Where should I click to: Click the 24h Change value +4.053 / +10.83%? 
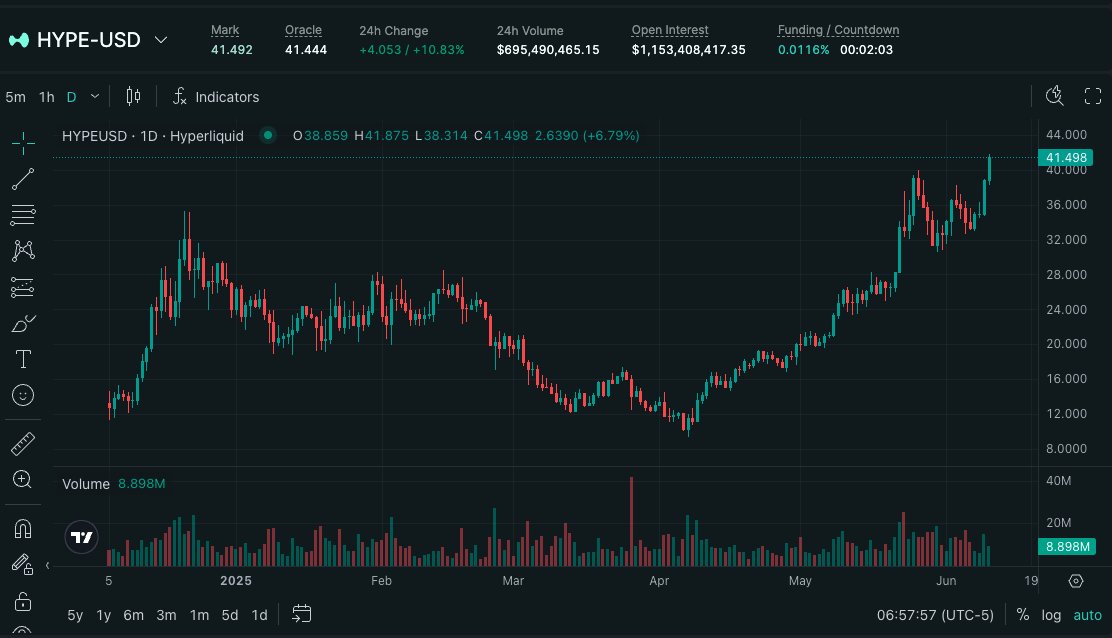[412, 50]
